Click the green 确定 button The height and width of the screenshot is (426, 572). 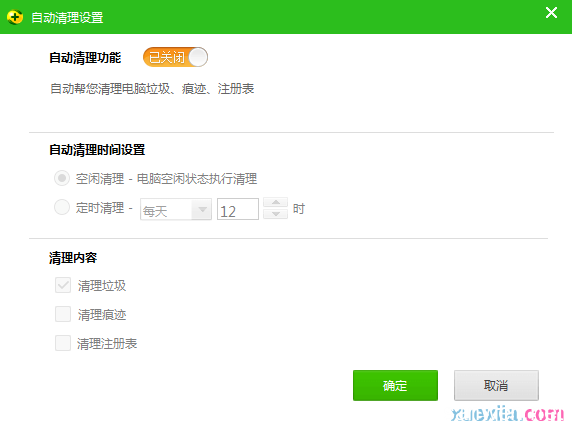pos(395,386)
